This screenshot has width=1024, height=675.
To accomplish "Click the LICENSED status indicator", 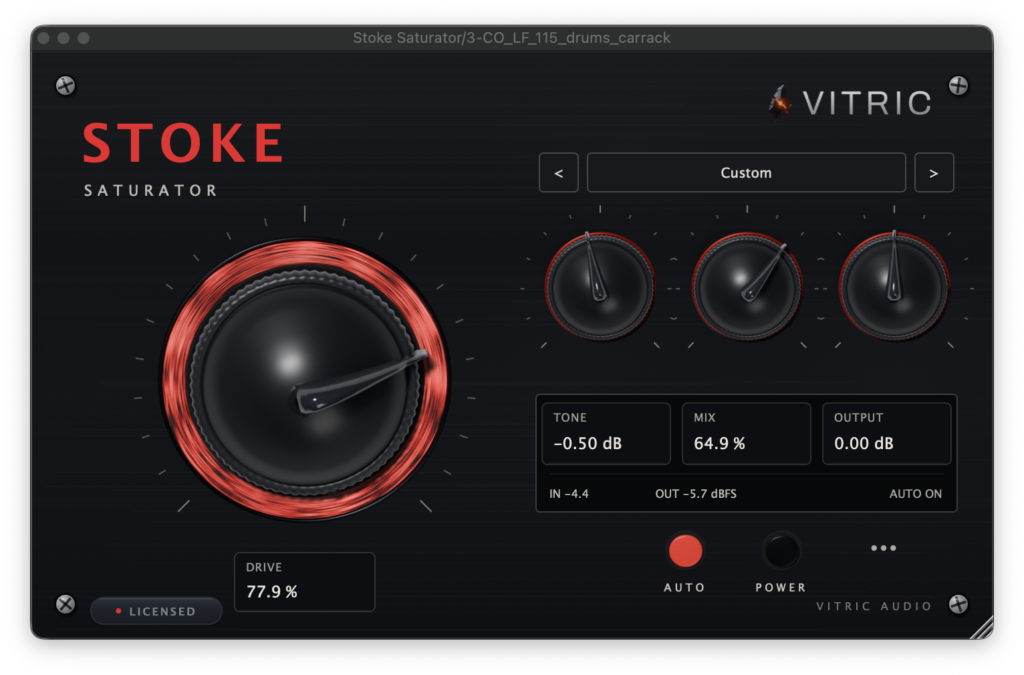I will [x=156, y=612].
